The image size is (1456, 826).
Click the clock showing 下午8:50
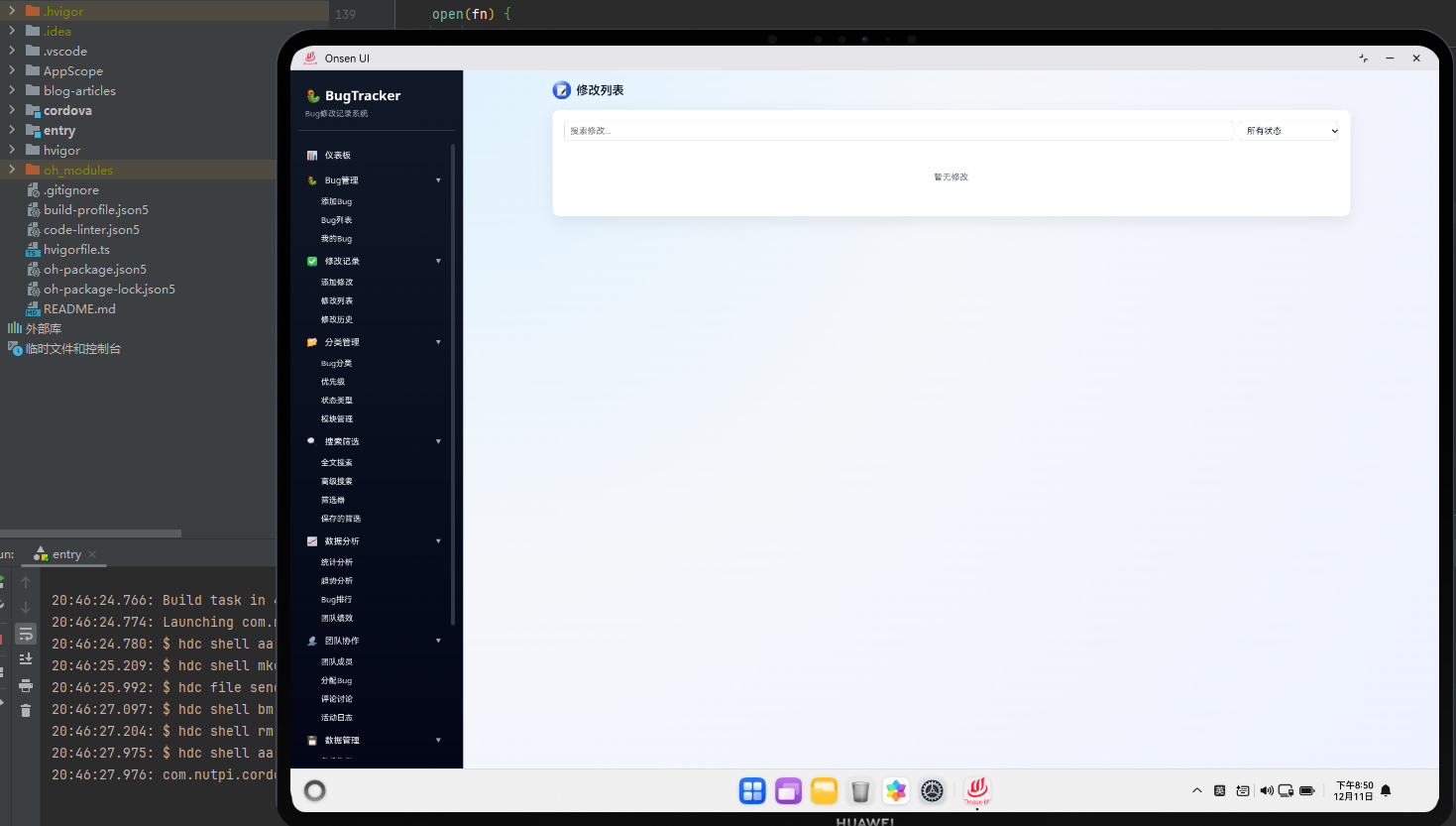pos(1354,785)
